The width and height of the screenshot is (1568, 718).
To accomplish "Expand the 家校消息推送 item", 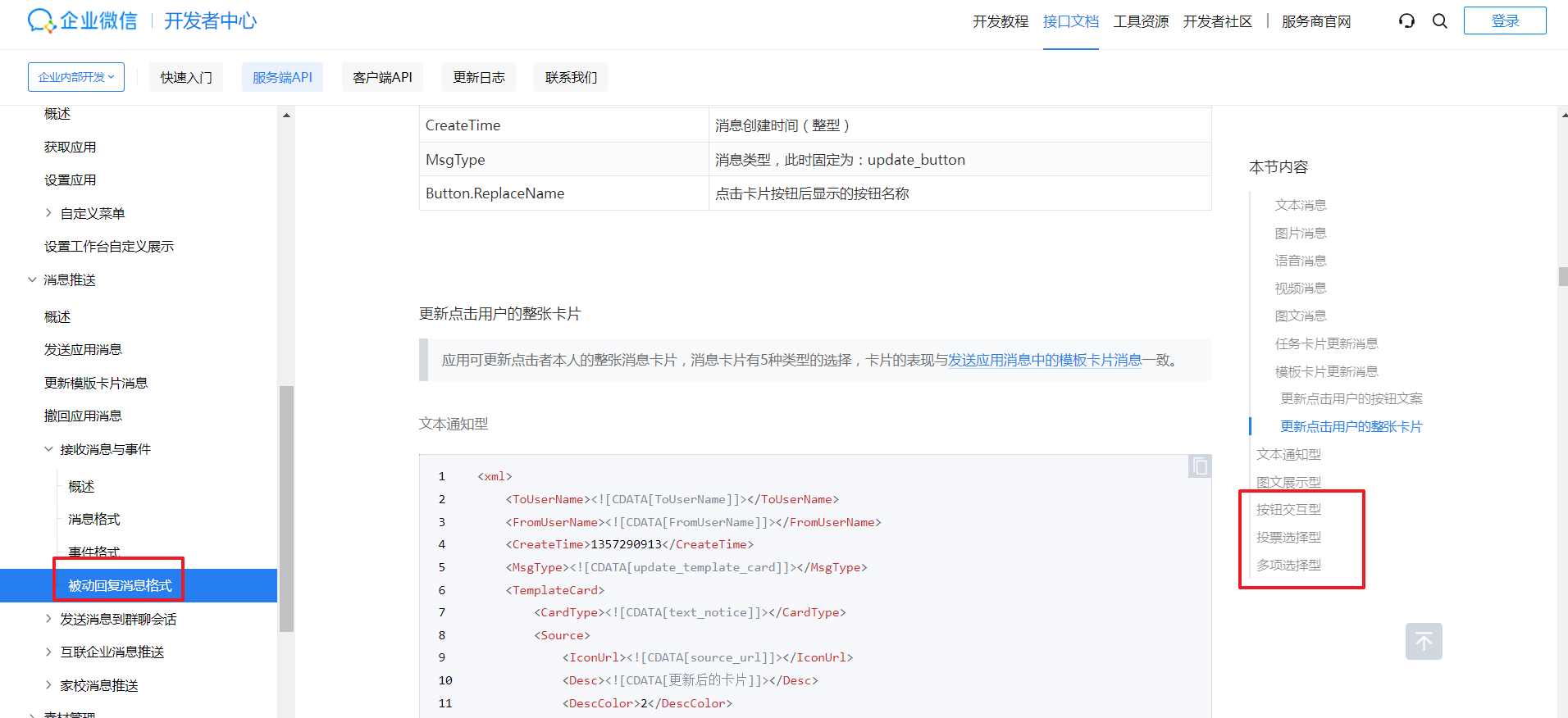I will [x=48, y=685].
